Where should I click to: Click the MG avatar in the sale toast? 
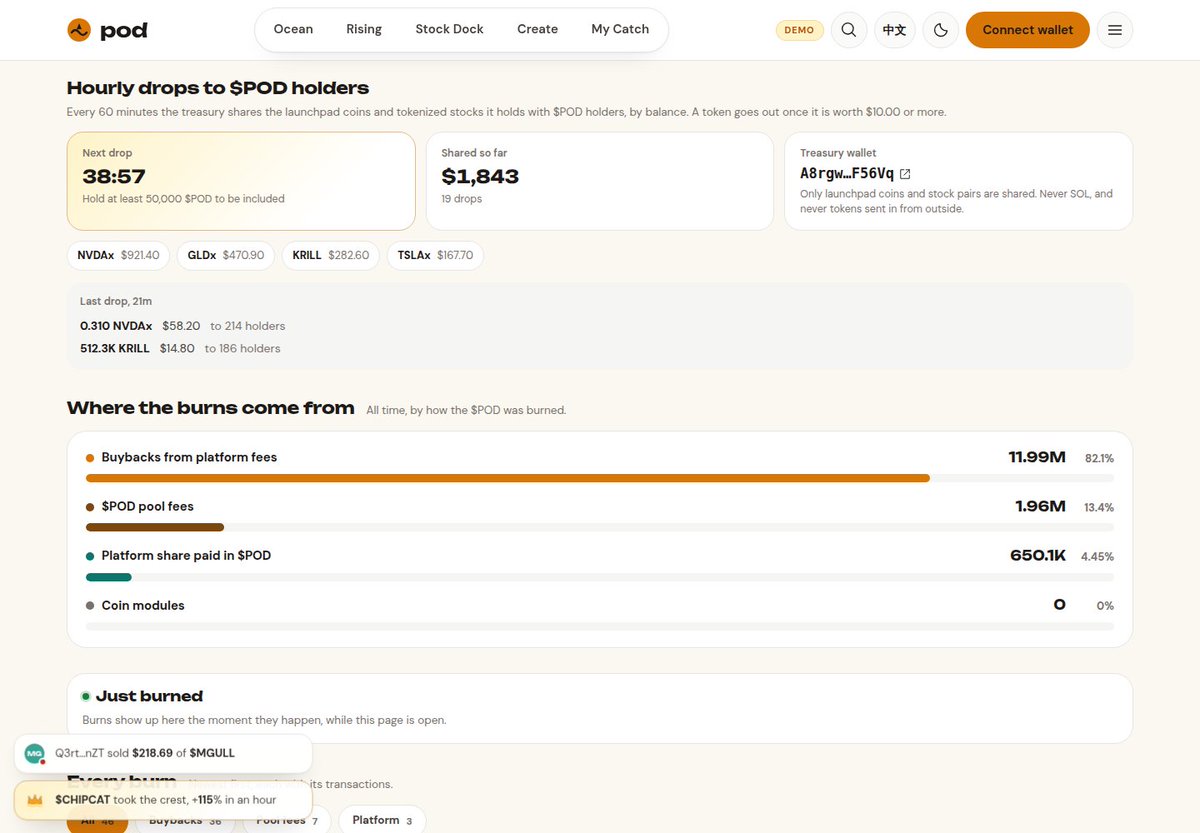click(x=35, y=753)
